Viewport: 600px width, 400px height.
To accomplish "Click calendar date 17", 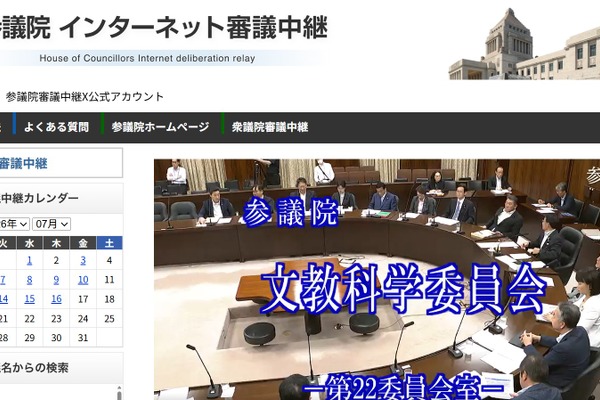I will pos(83,299).
